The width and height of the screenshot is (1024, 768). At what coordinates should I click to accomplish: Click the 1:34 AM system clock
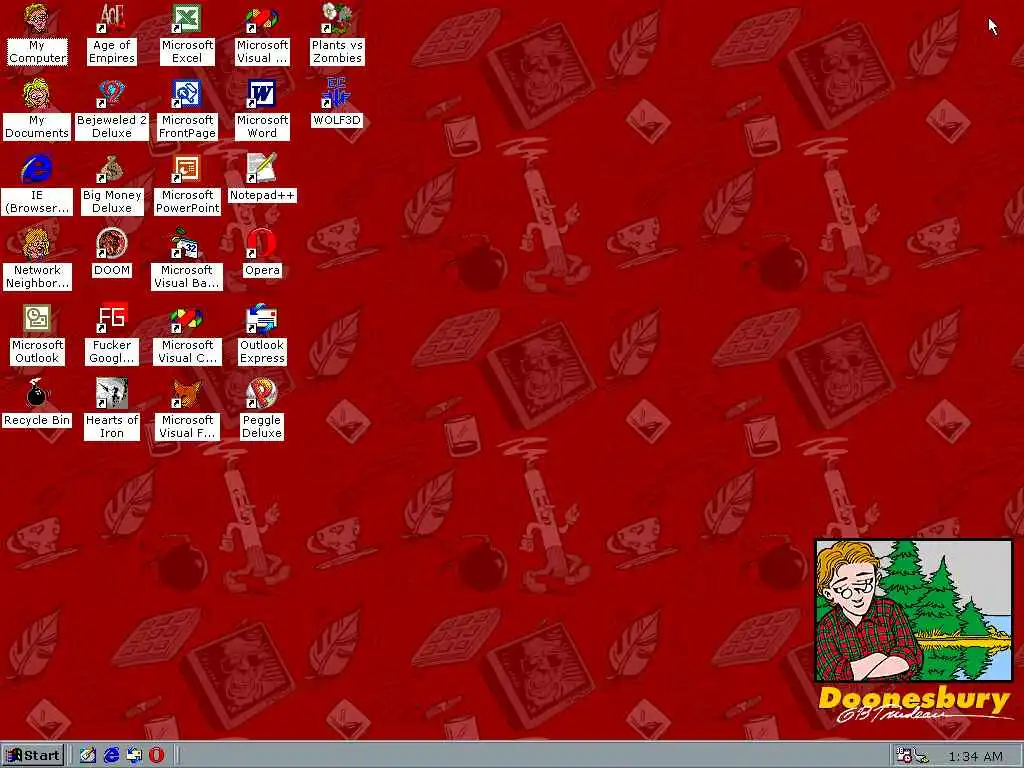[x=975, y=756]
